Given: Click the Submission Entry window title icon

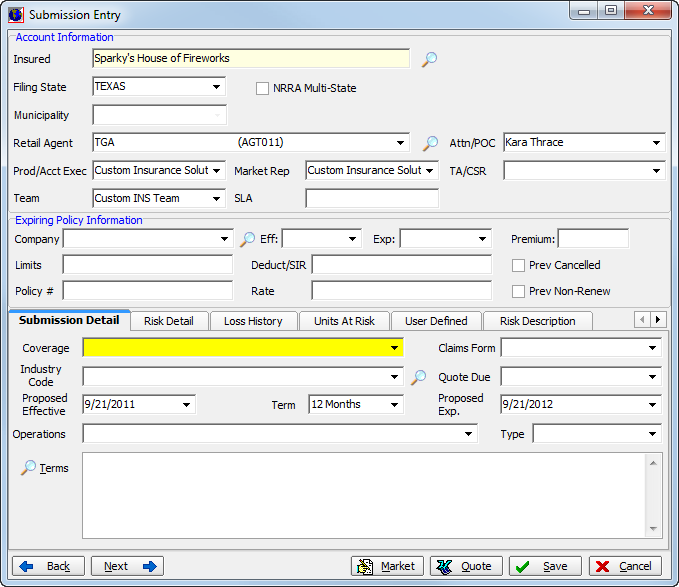Looking at the screenshot, I should (15, 14).
